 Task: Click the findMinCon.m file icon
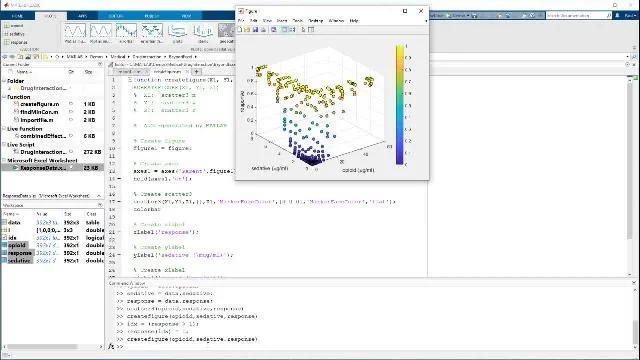[16, 112]
